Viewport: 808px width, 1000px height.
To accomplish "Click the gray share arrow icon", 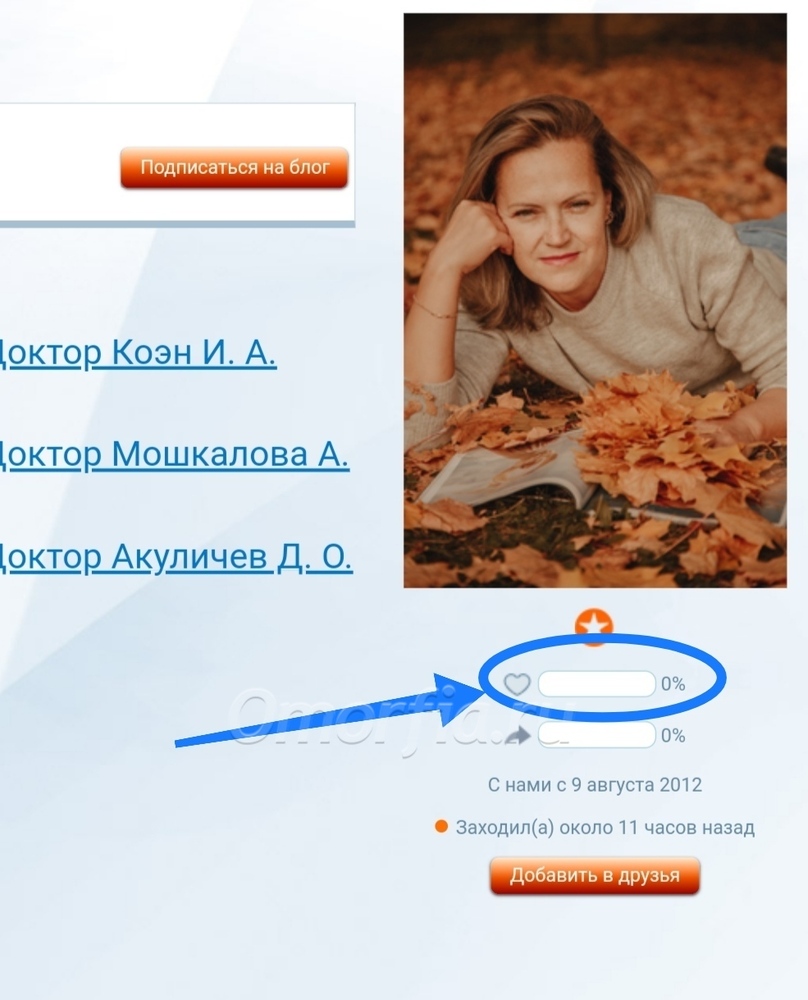I will (x=517, y=736).
